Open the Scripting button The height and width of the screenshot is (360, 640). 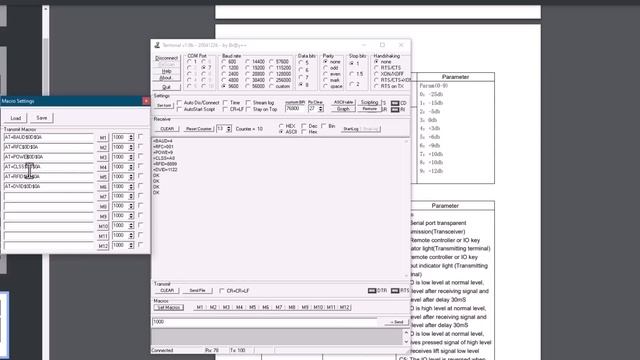(369, 102)
